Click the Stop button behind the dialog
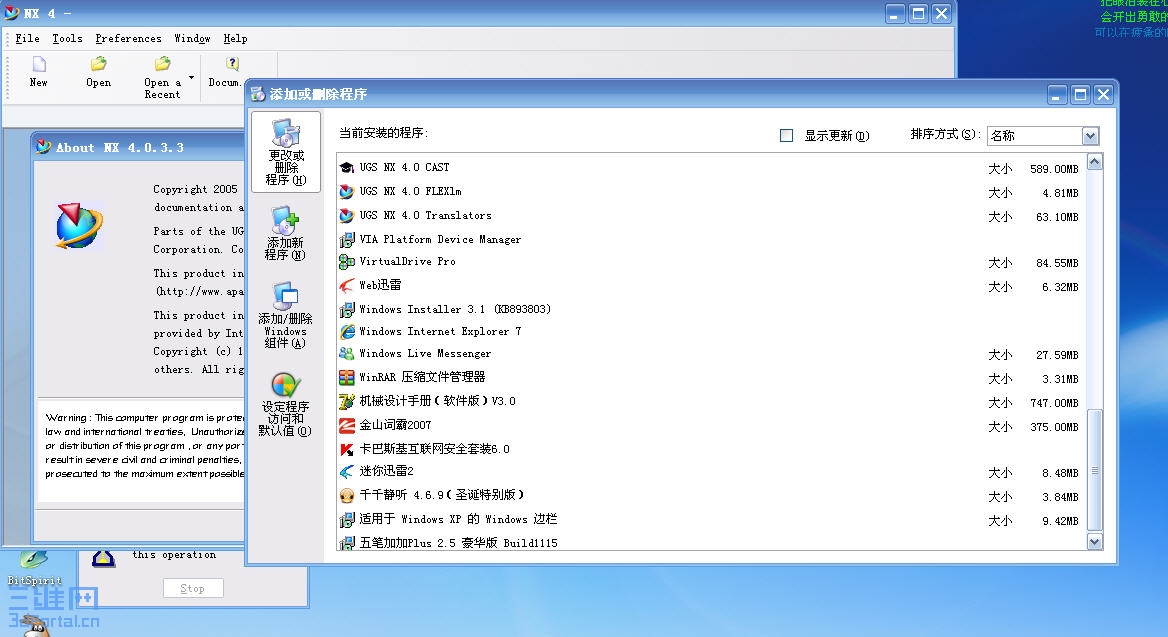This screenshot has height=637, width=1168. click(193, 589)
